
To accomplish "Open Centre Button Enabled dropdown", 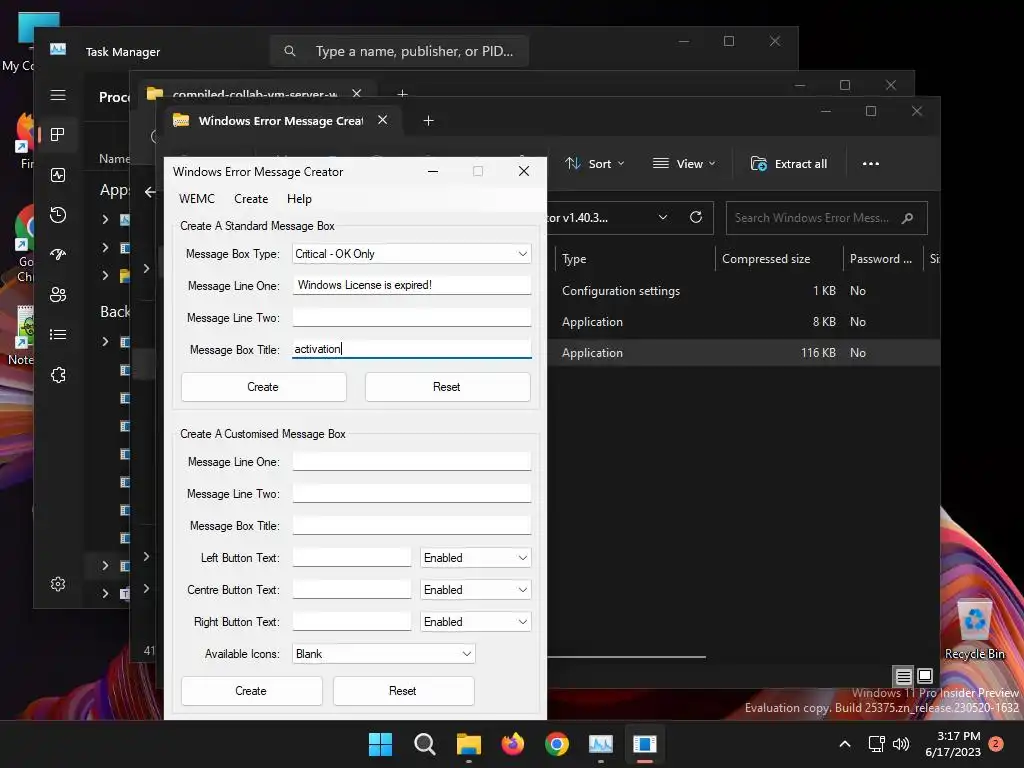I will [475, 590].
